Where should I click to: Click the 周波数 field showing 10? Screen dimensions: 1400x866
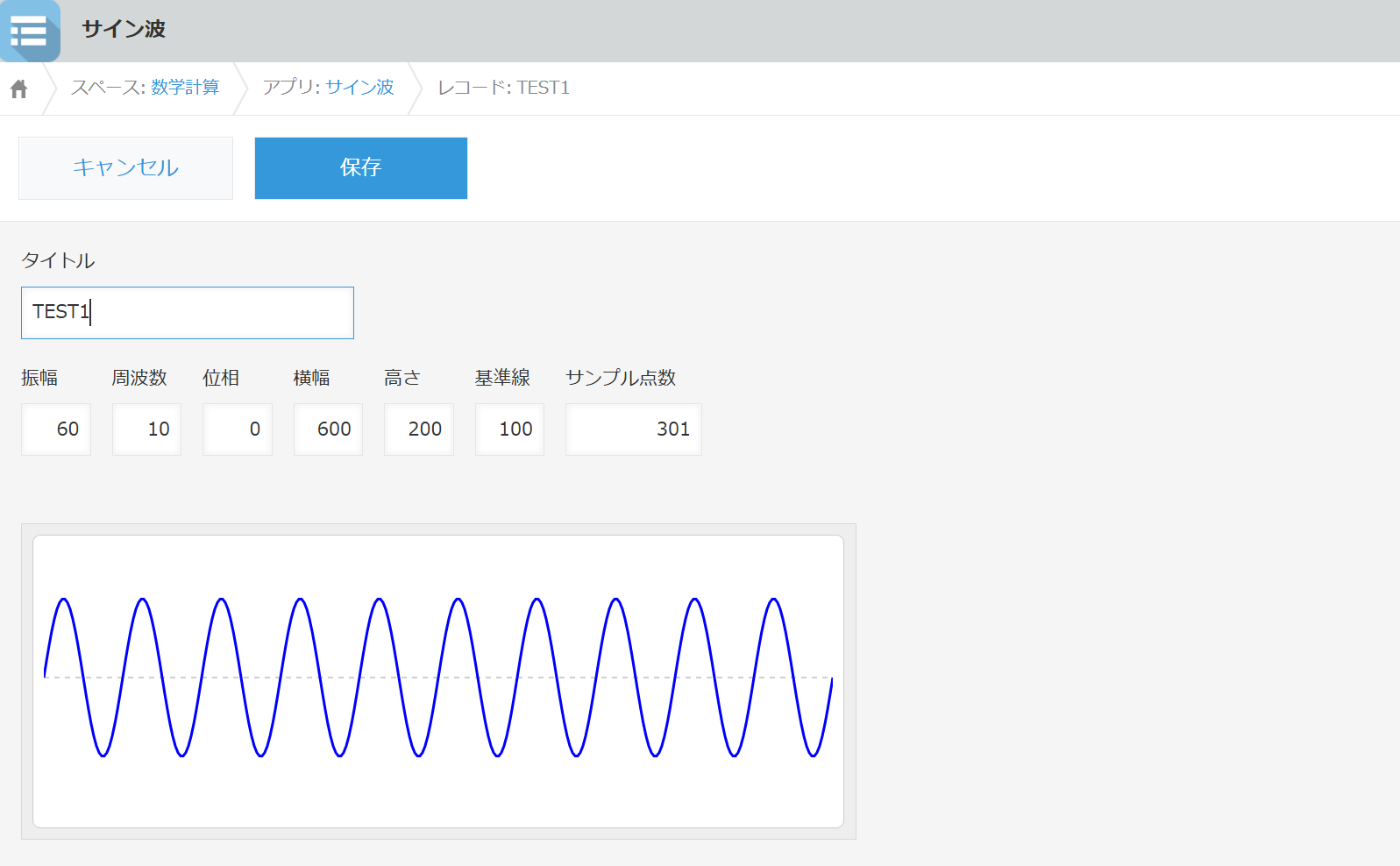coord(146,429)
